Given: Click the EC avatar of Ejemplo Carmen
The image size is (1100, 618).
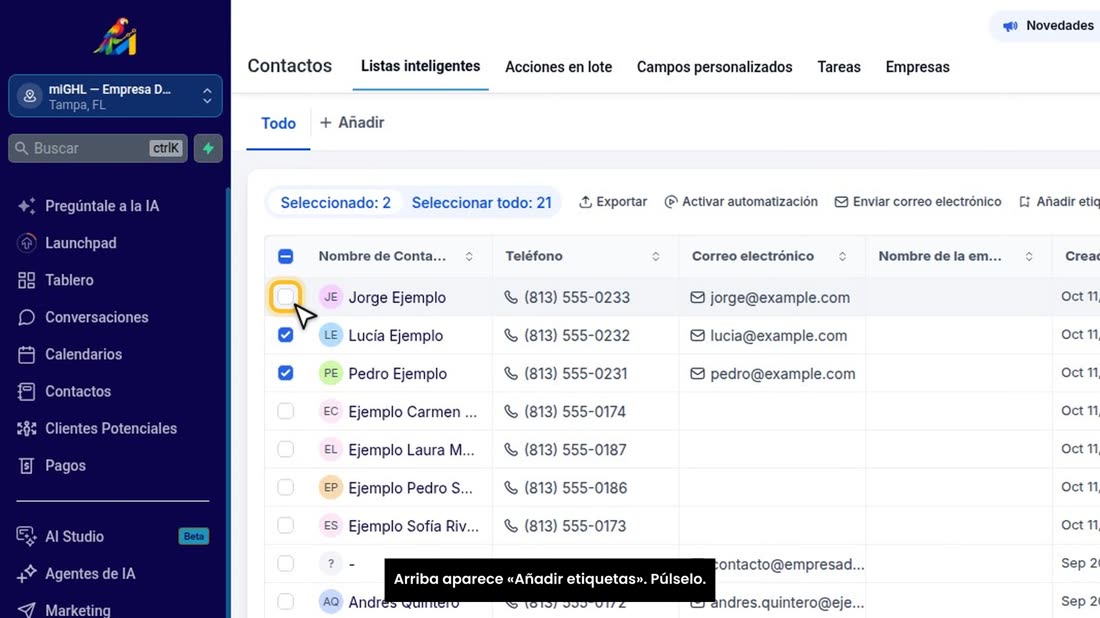Looking at the screenshot, I should [x=330, y=411].
